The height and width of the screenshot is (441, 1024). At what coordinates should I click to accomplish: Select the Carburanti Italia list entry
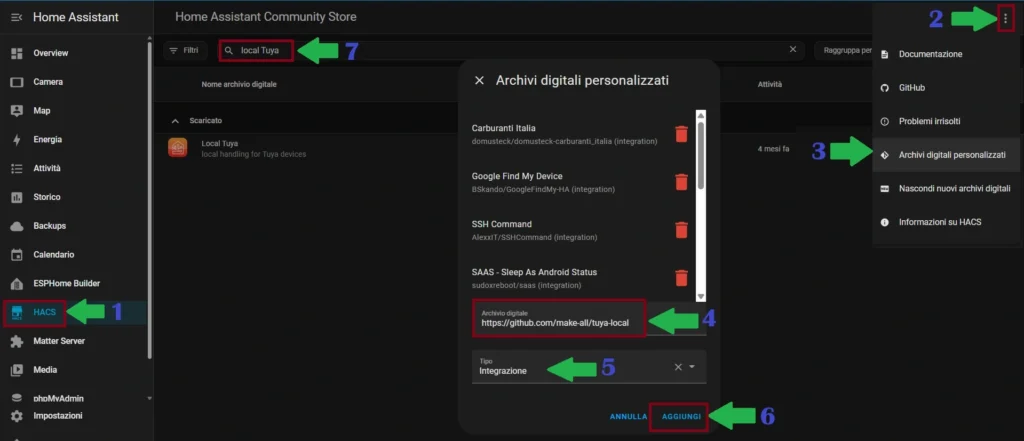[x=564, y=134]
